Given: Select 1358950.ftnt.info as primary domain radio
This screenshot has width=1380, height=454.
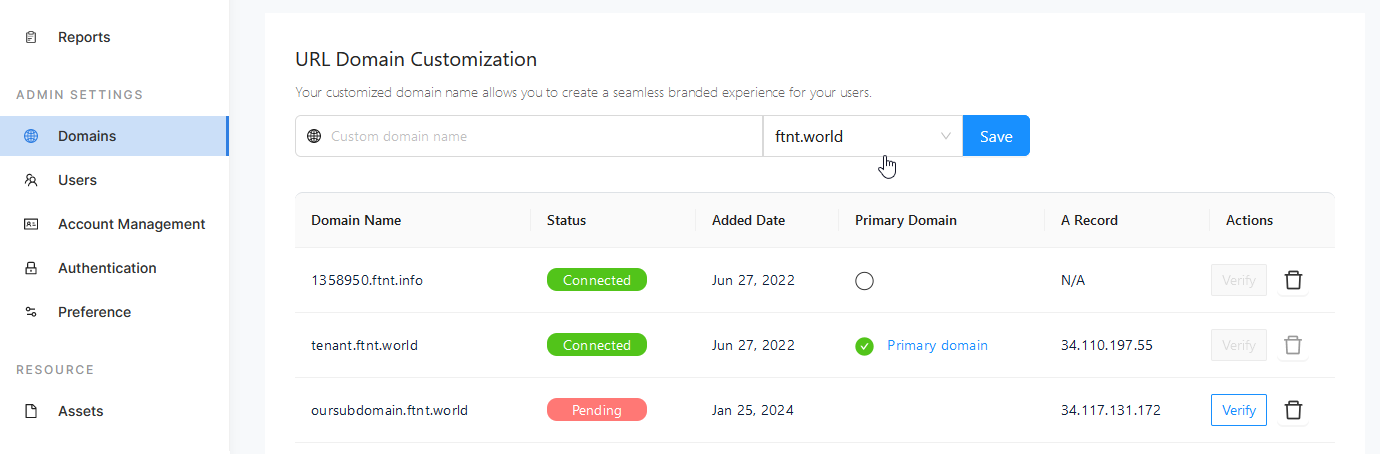Looking at the screenshot, I should pos(864,281).
